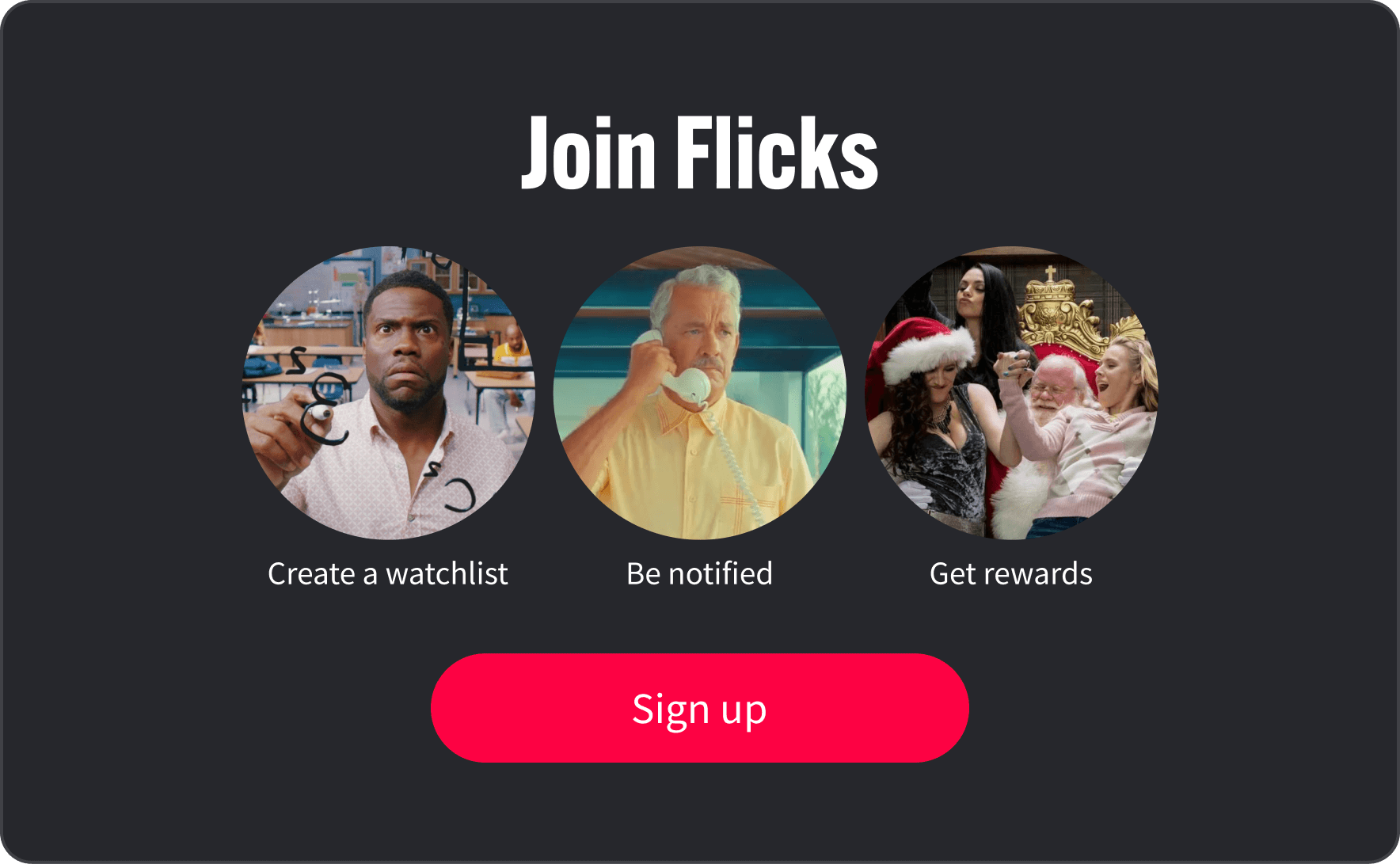Select the Be notified circular image

pos(700,393)
